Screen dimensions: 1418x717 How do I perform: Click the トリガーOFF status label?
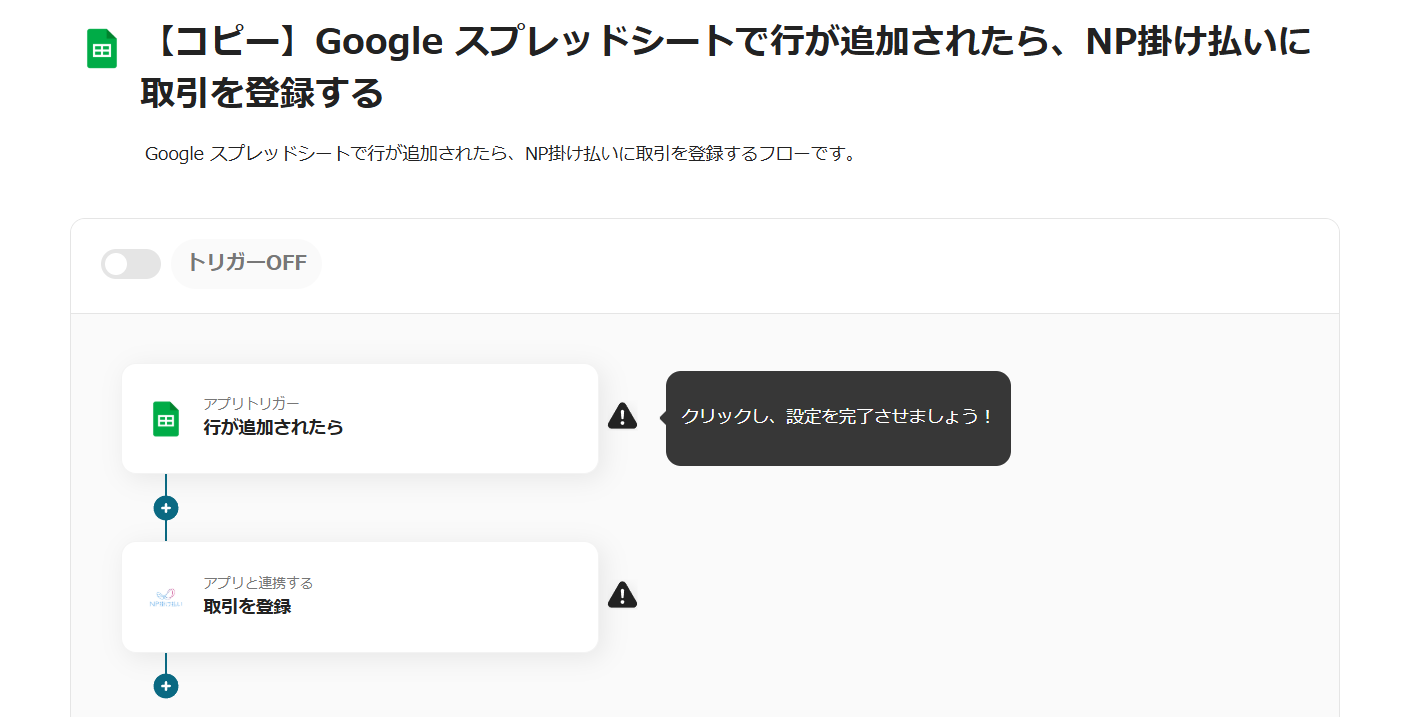pos(246,264)
